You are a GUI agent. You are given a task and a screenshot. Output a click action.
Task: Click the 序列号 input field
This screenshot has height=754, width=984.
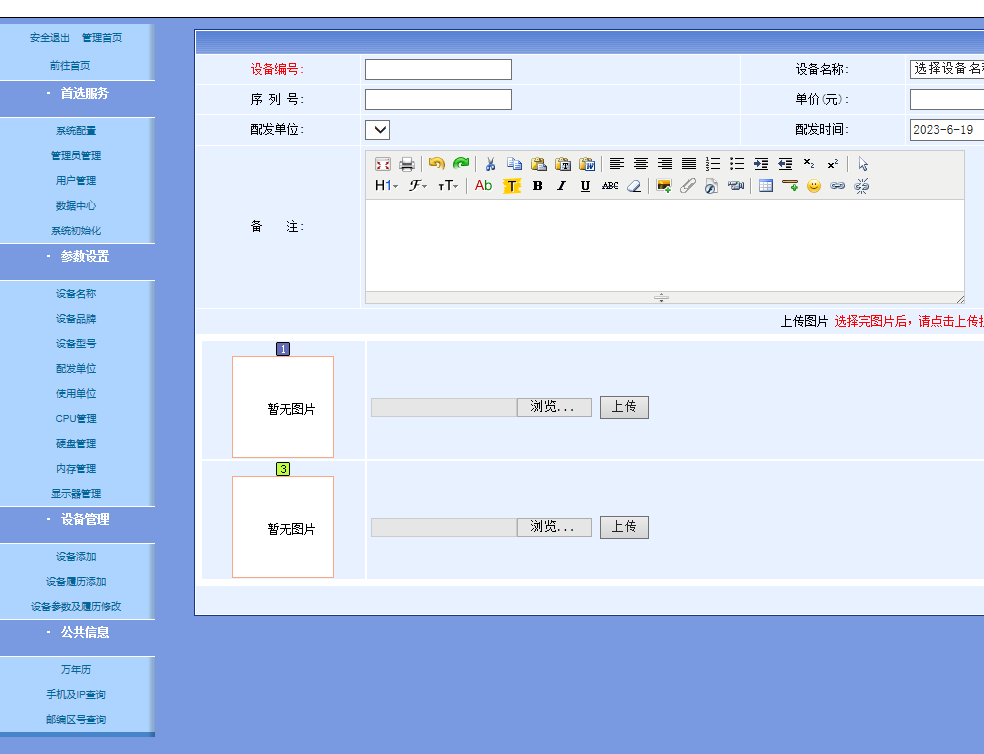[x=438, y=99]
